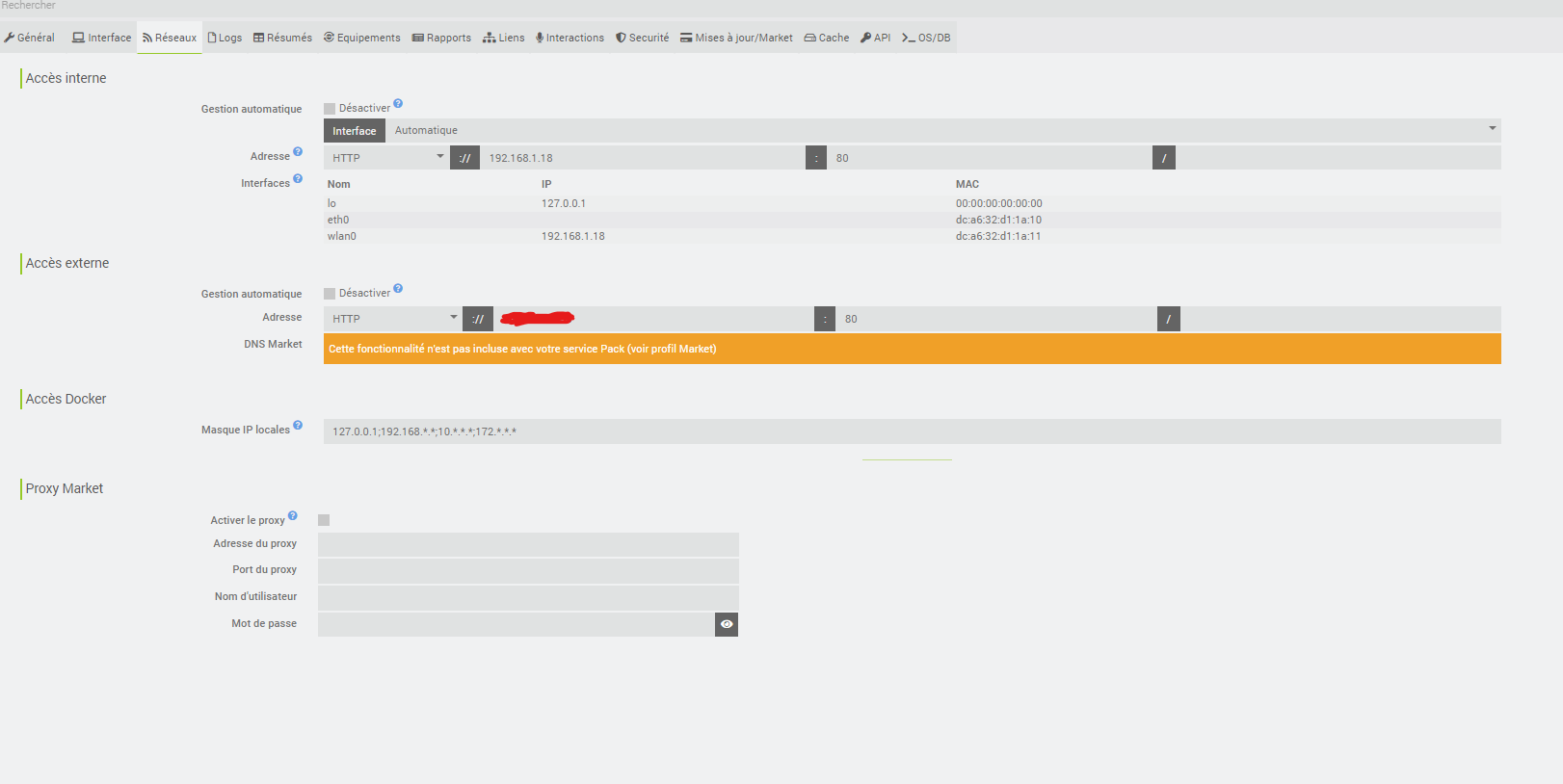This screenshot has width=1563, height=784.
Task: Open the Liens tab
Action: tap(504, 38)
